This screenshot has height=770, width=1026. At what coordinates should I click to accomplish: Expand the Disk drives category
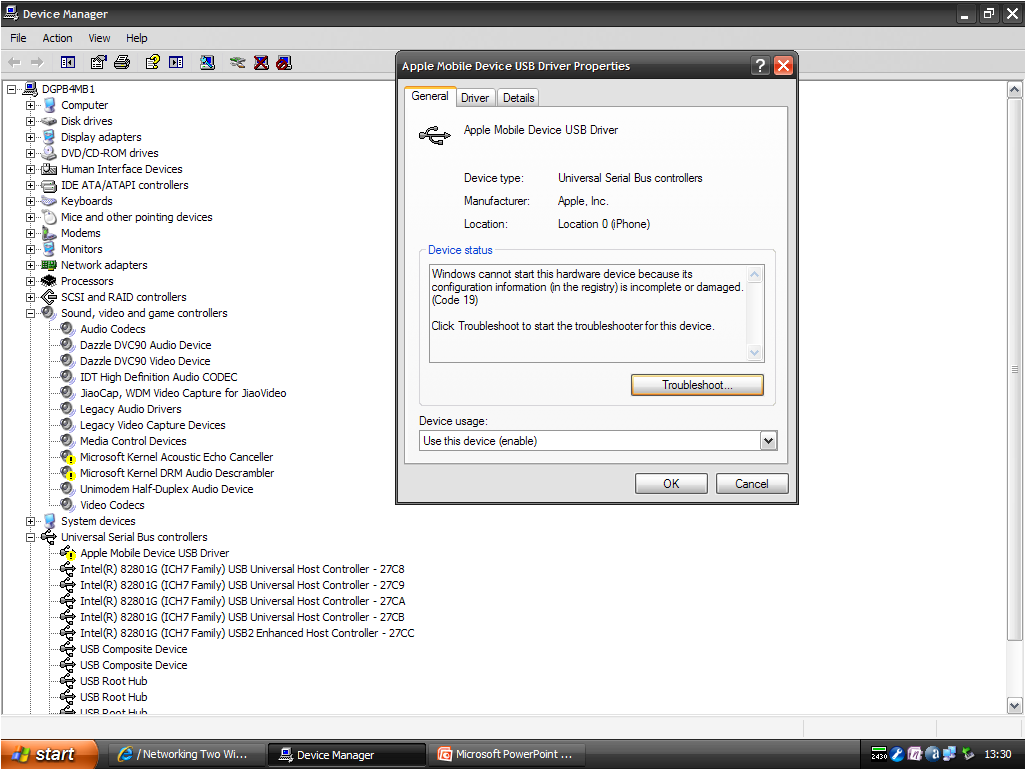pos(30,121)
